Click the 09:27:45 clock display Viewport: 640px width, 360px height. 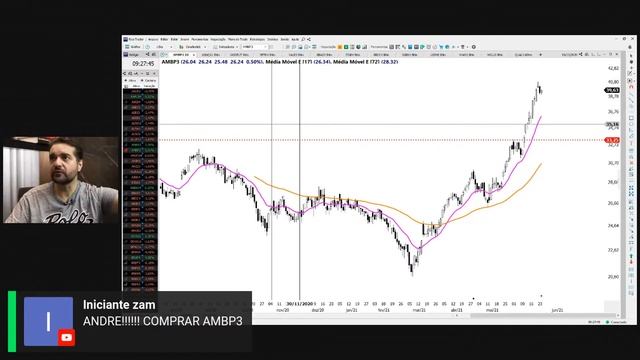(143, 64)
